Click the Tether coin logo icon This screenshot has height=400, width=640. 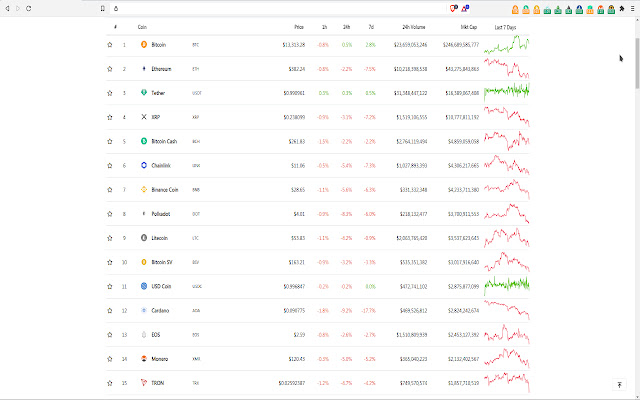click(x=144, y=93)
